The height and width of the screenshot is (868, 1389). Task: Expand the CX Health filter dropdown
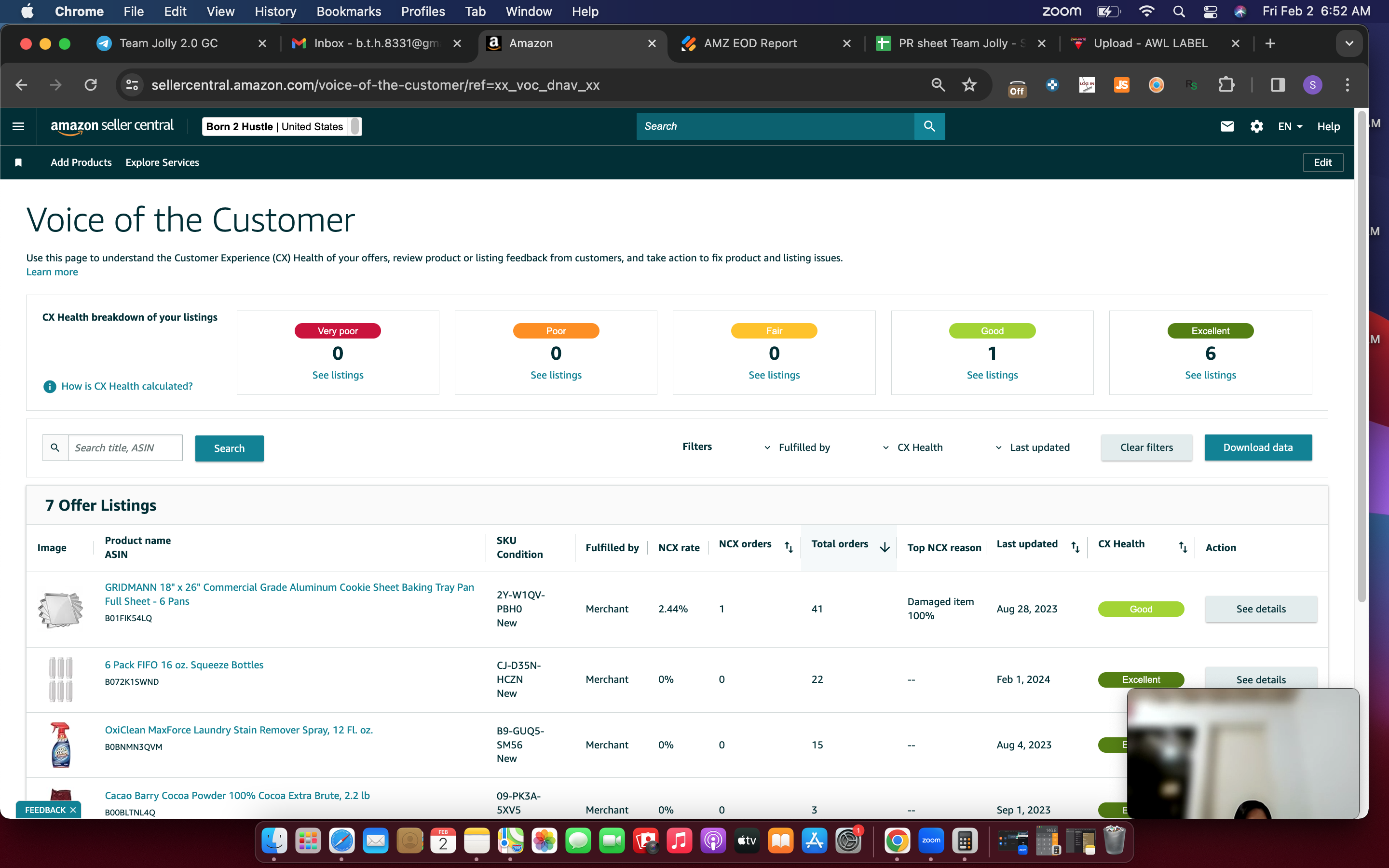pyautogui.click(x=912, y=447)
